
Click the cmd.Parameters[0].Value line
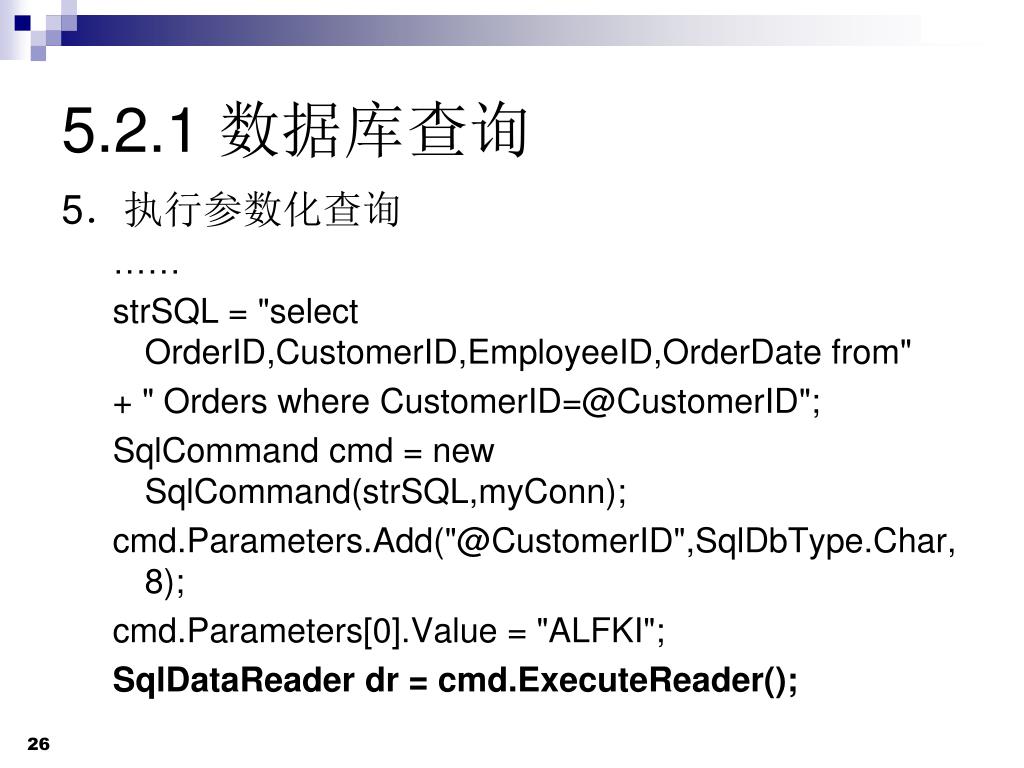pos(389,632)
